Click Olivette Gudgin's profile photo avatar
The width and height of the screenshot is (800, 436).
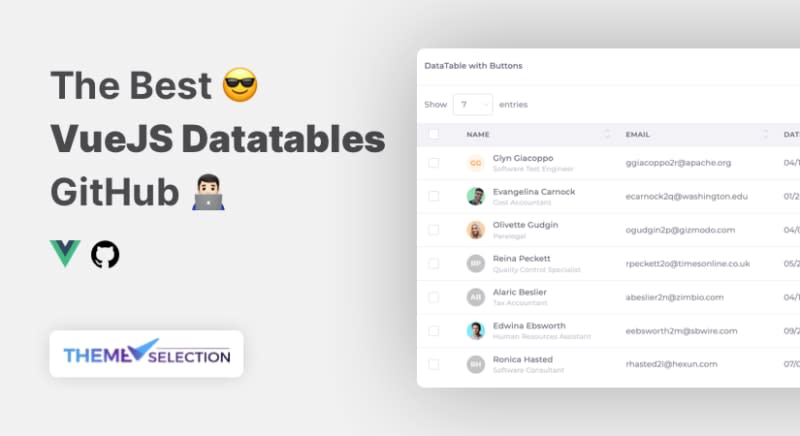click(x=476, y=230)
